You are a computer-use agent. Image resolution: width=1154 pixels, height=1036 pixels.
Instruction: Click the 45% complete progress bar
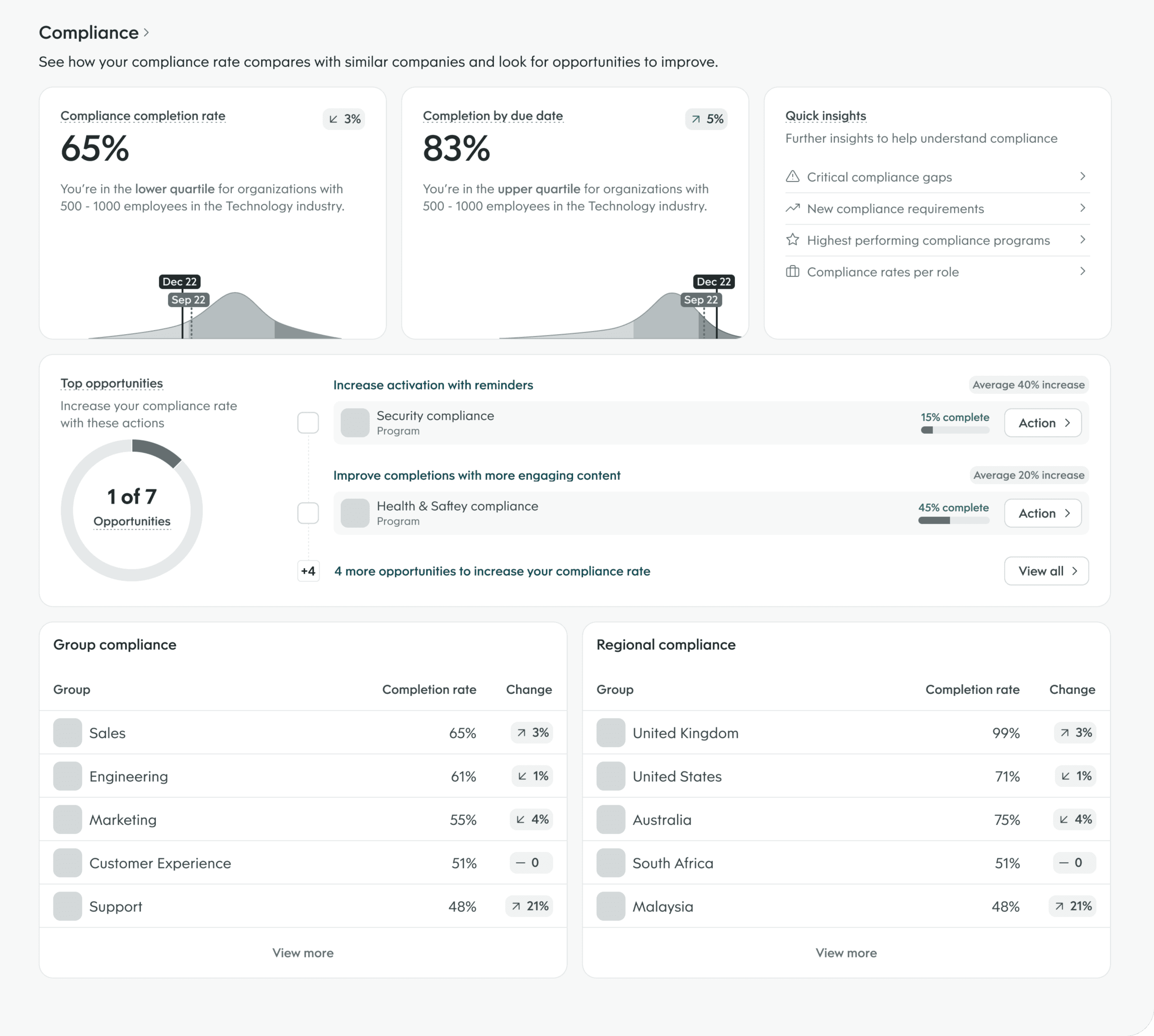click(x=953, y=520)
